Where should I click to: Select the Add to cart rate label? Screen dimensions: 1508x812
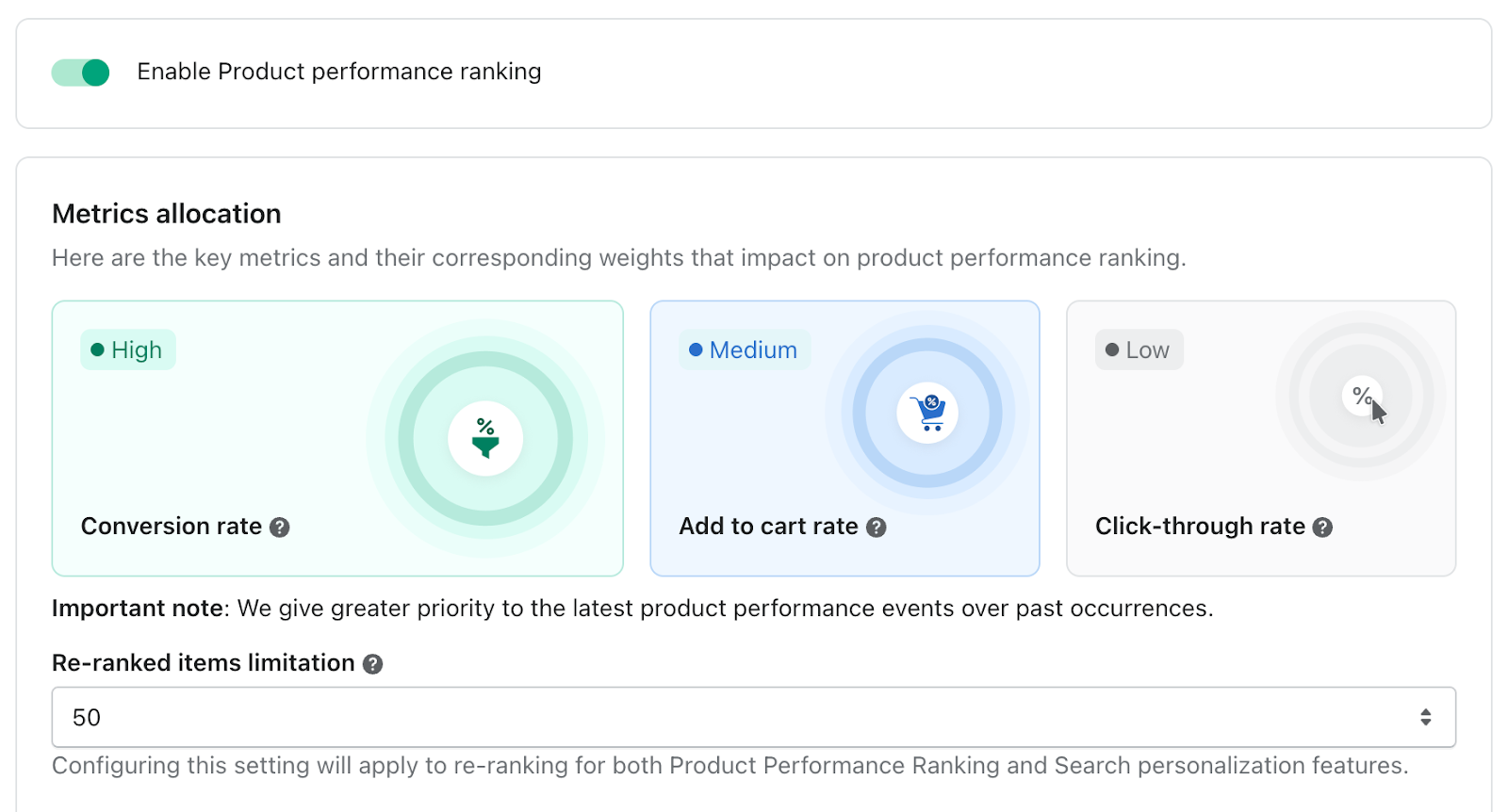768,527
